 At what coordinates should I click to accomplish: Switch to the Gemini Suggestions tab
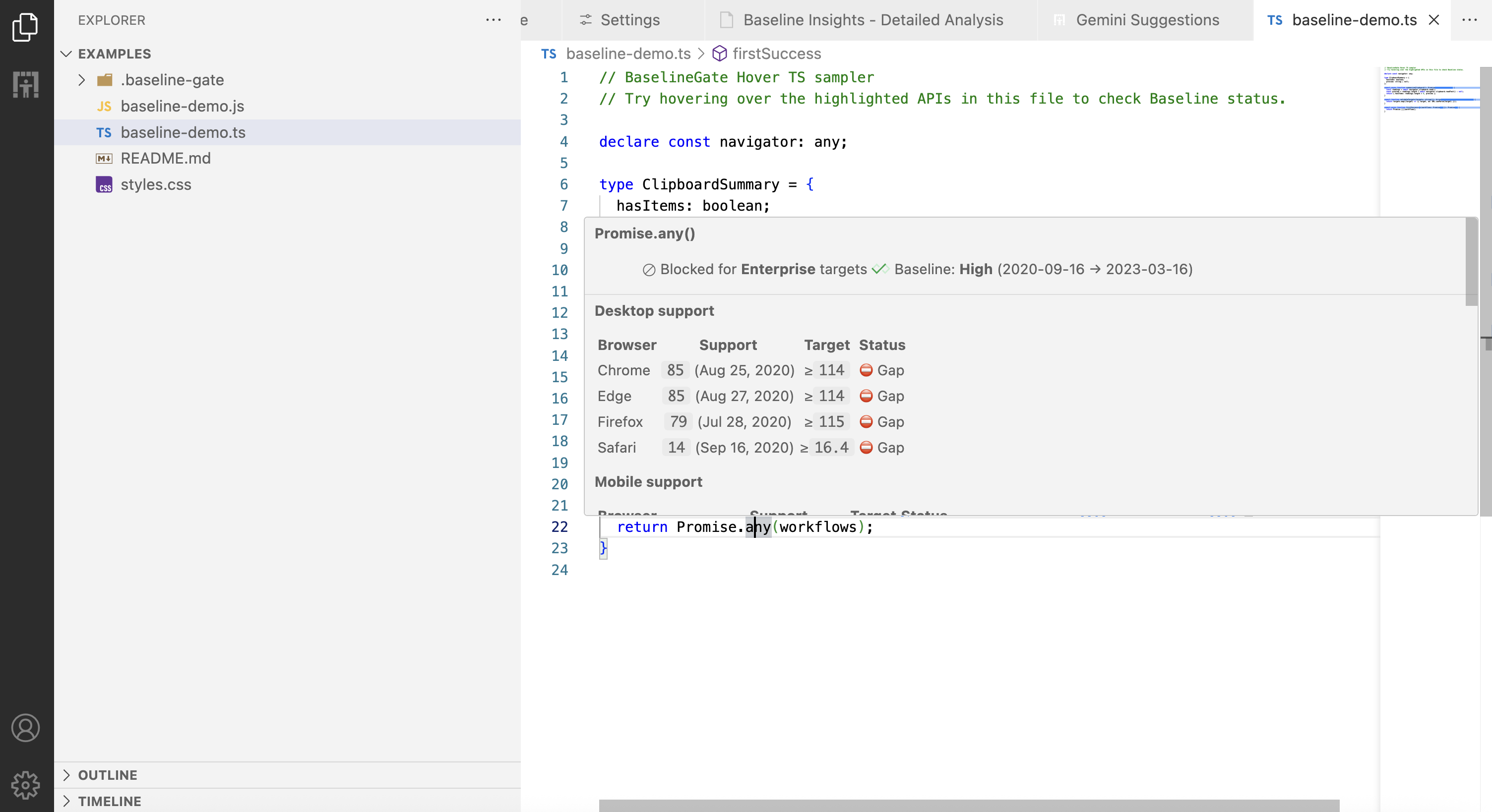1147,20
